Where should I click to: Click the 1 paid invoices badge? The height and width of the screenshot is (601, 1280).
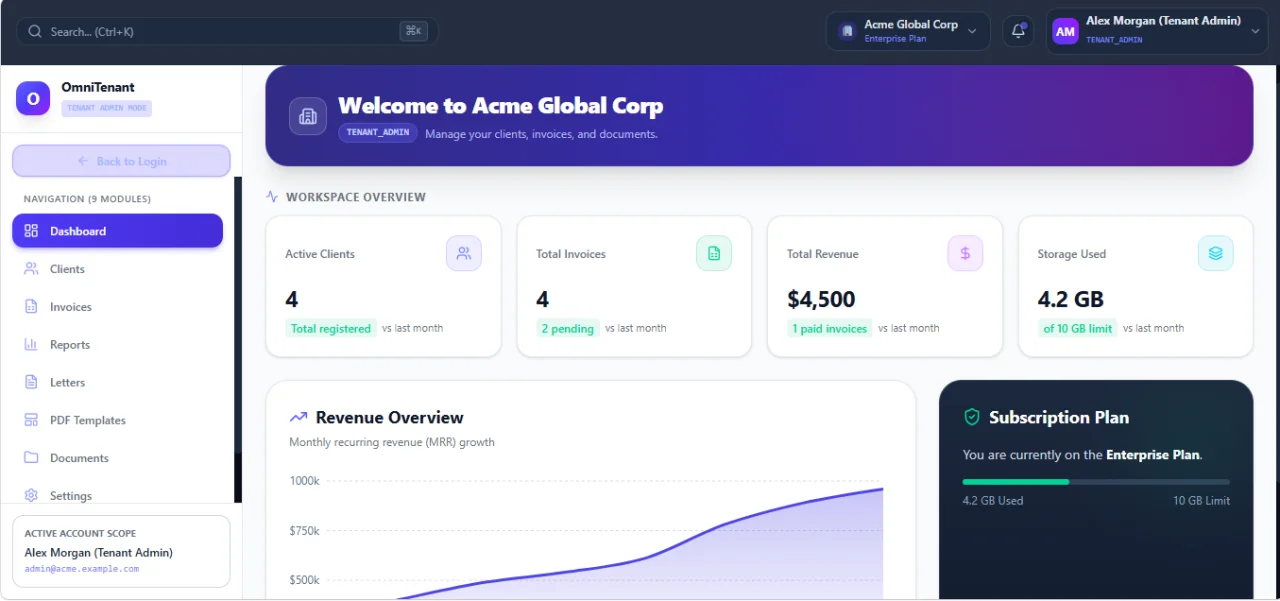(830, 328)
